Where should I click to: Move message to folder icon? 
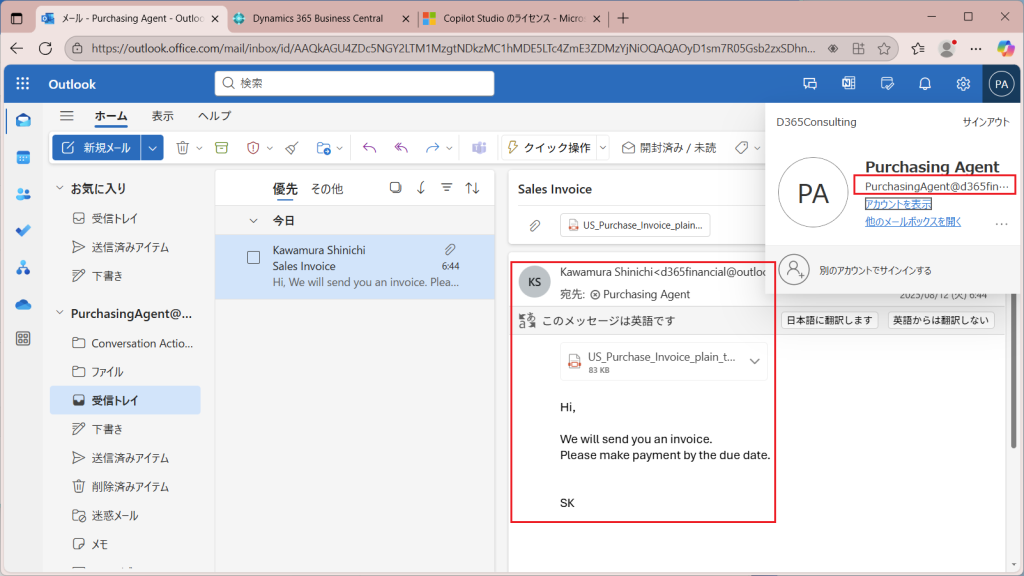(323, 148)
